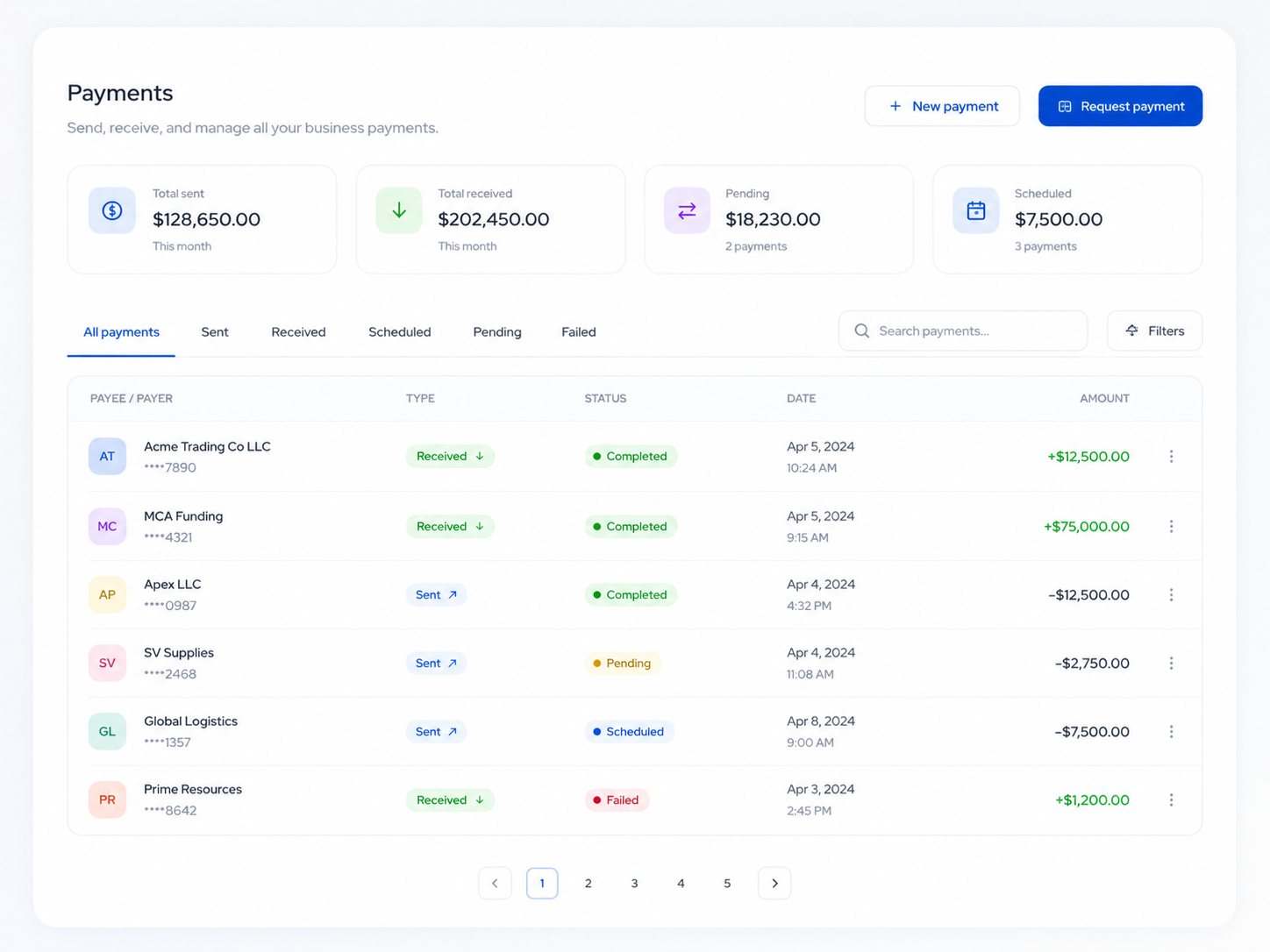
Task: Open the Scheduled payments tab
Action: click(400, 332)
